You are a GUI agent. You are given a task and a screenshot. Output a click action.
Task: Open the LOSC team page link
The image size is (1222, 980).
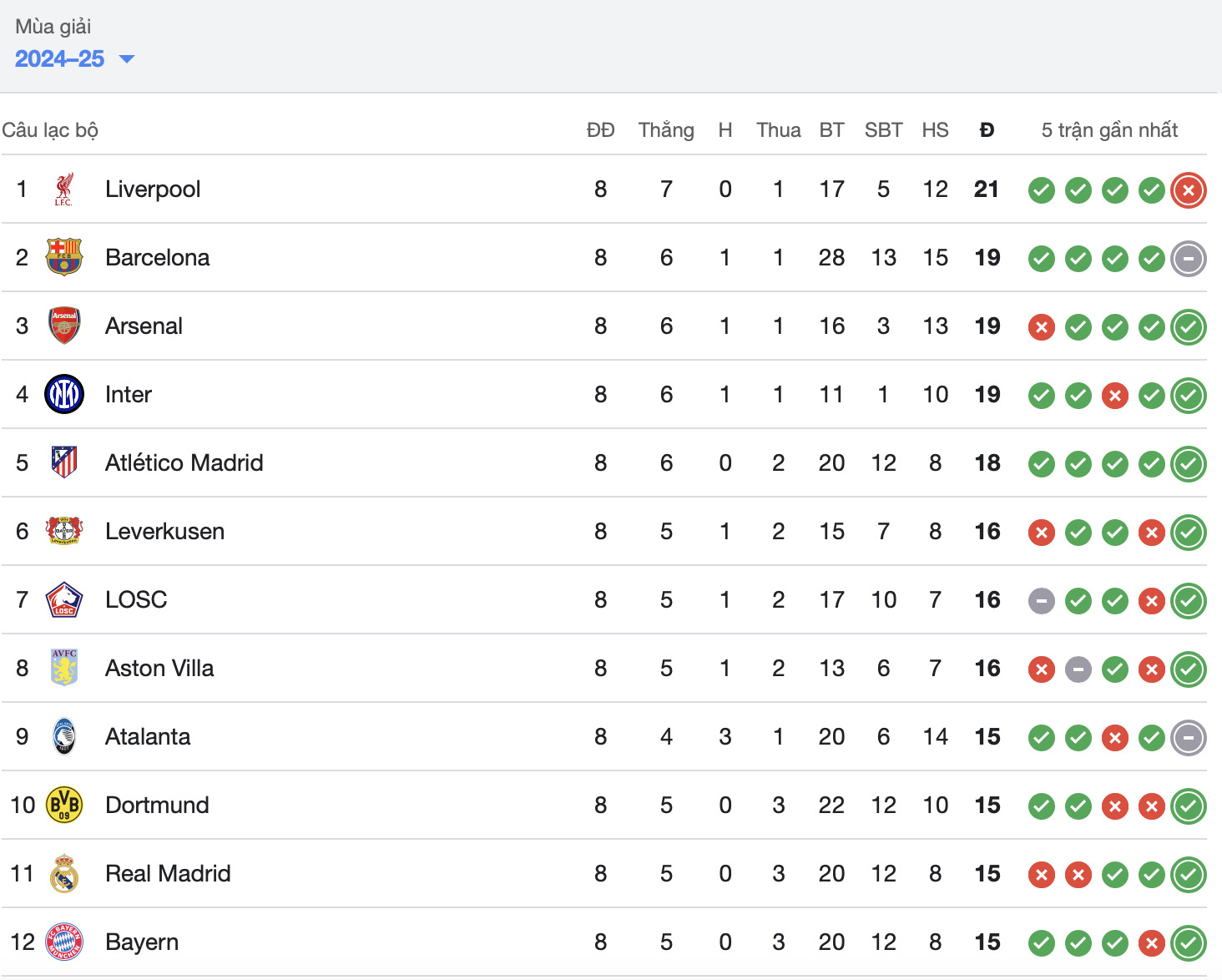(136, 600)
